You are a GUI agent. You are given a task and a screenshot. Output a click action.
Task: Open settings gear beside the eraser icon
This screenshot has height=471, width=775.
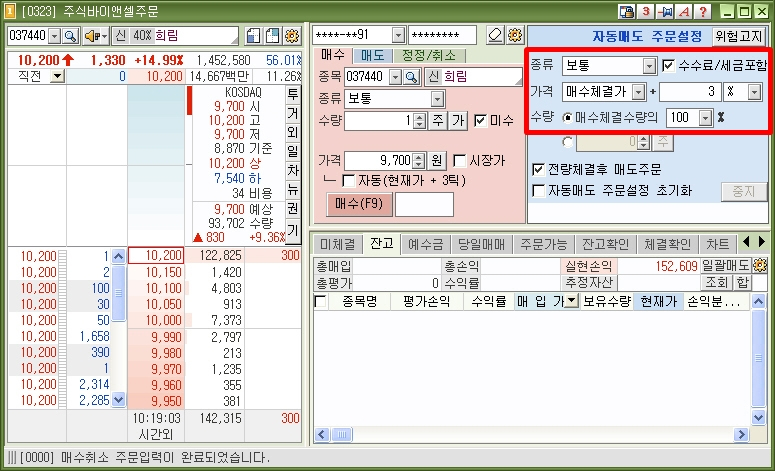coord(516,35)
